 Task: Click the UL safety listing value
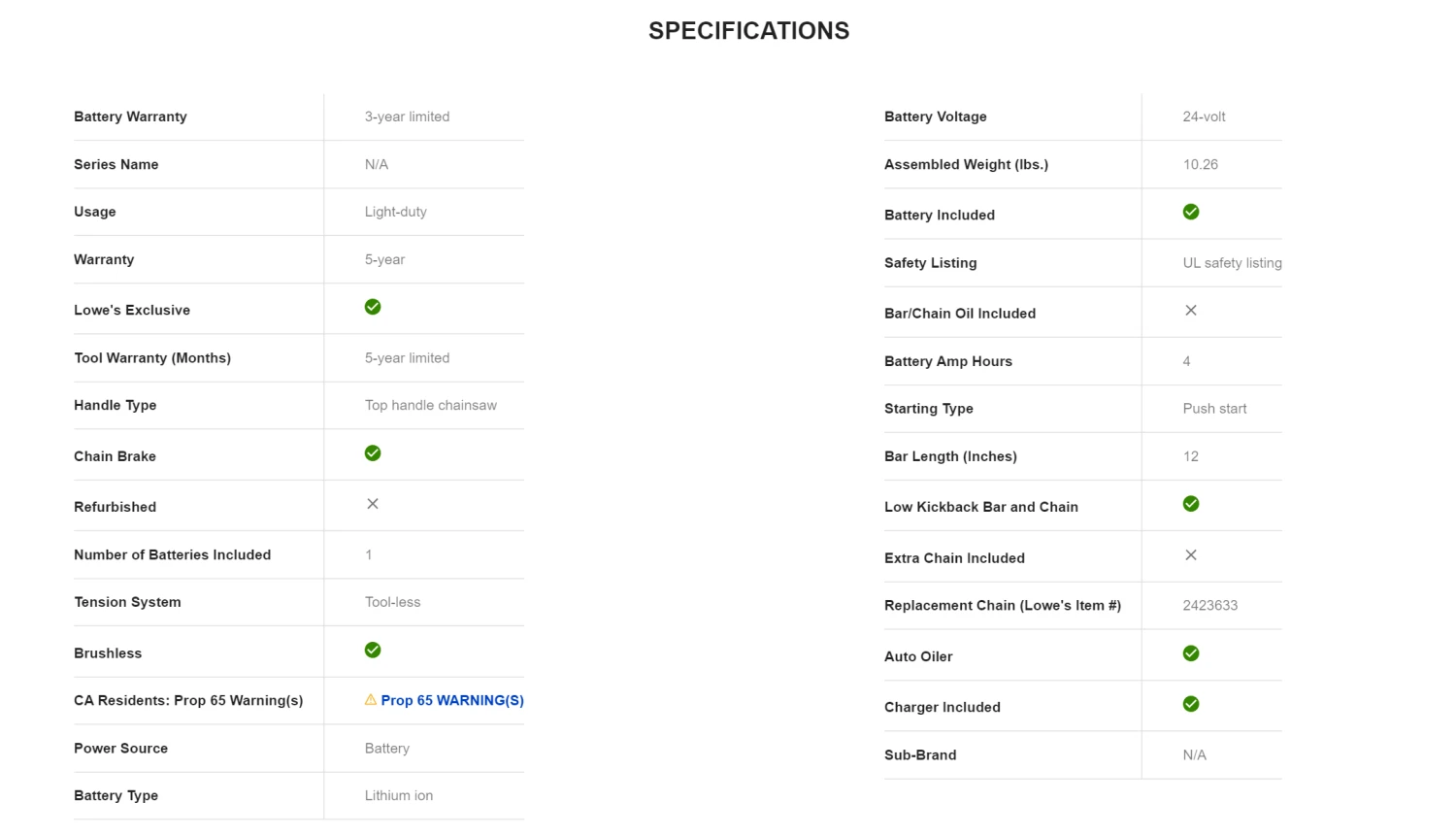pos(1232,263)
